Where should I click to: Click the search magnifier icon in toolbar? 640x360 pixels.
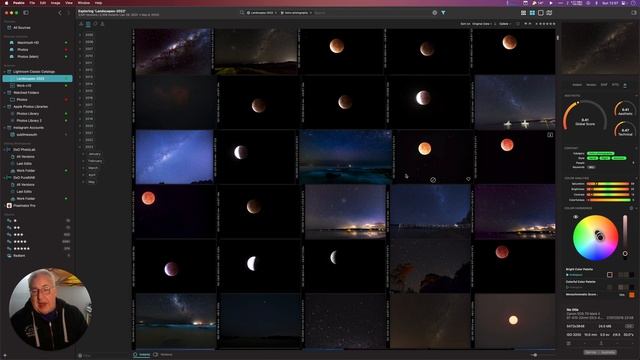242,13
